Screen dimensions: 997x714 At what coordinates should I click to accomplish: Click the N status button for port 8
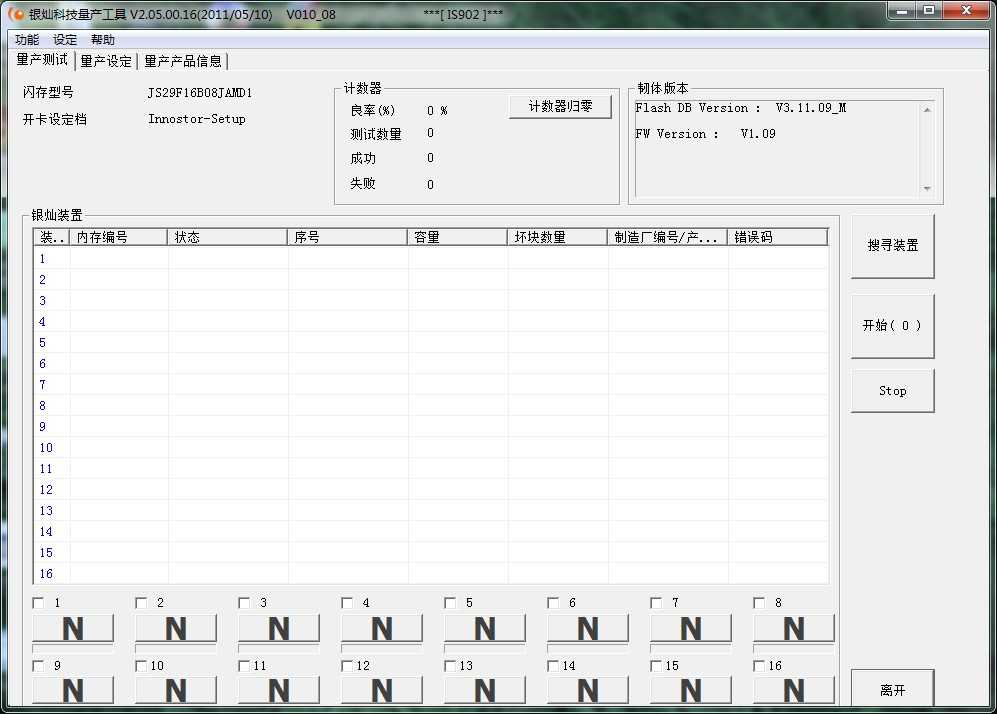[x=794, y=628]
